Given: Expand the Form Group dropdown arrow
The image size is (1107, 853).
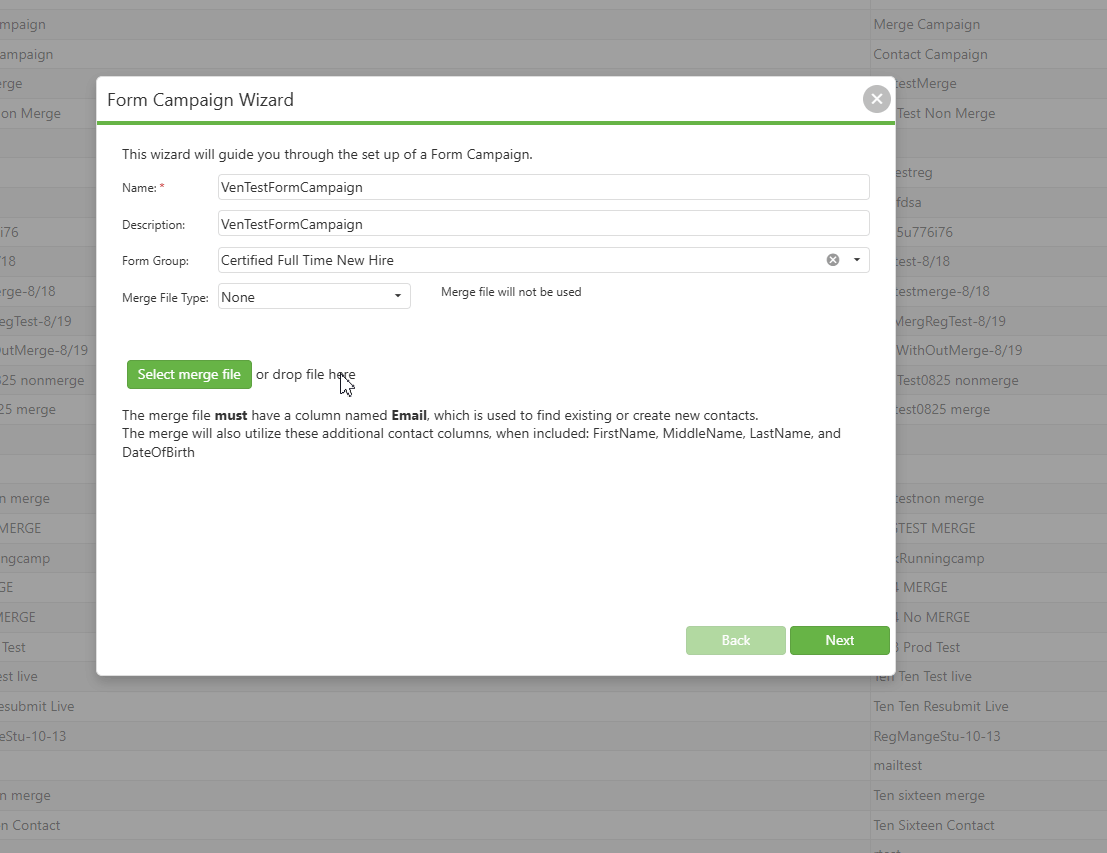Looking at the screenshot, I should tap(856, 260).
